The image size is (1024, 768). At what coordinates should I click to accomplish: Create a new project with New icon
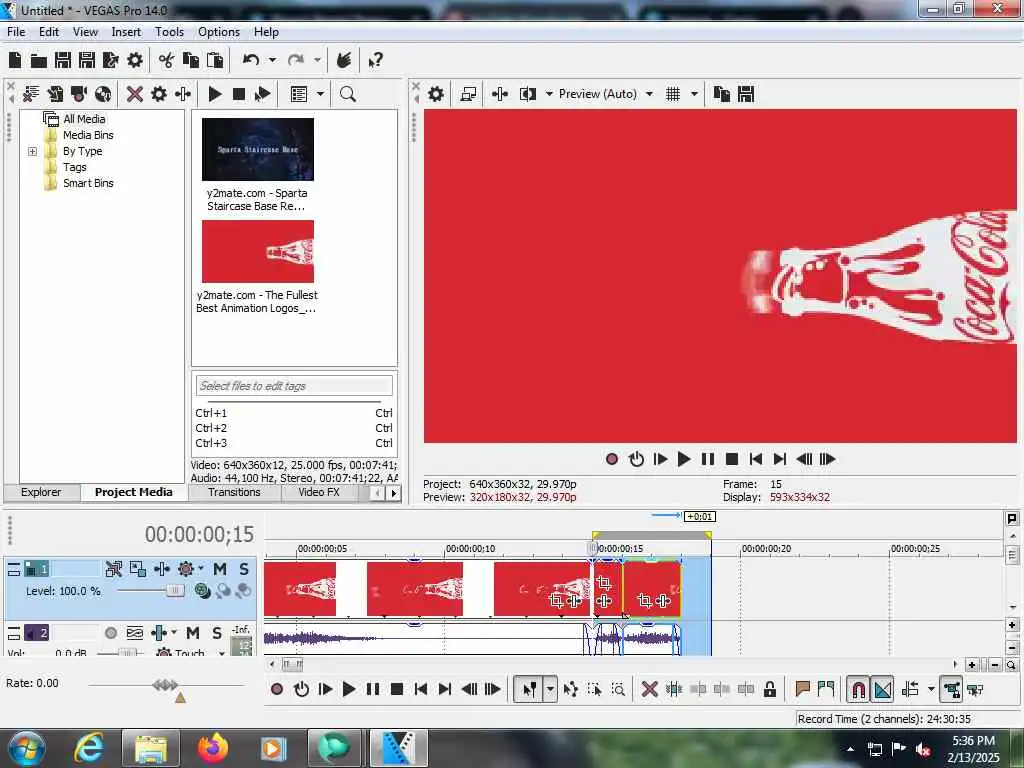tap(14, 61)
